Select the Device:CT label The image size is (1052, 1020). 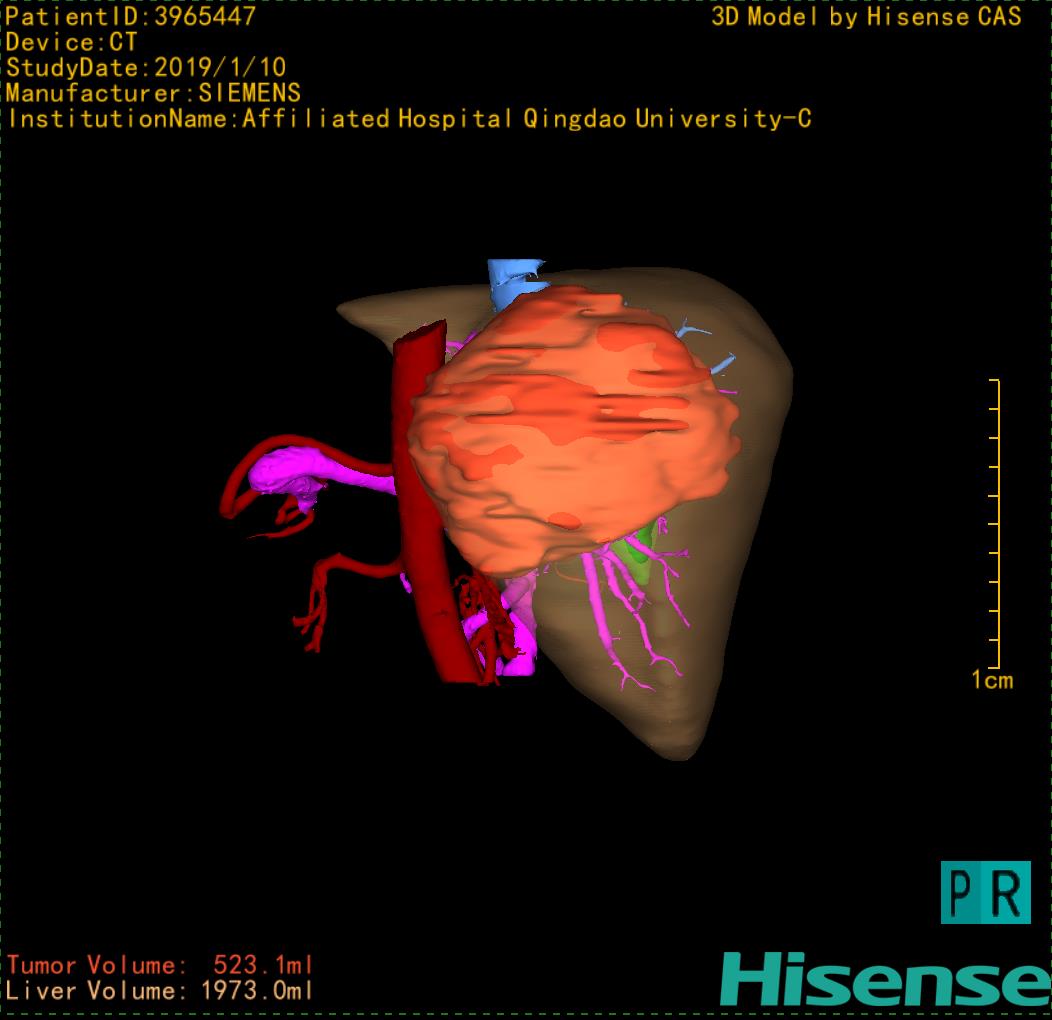pos(71,42)
